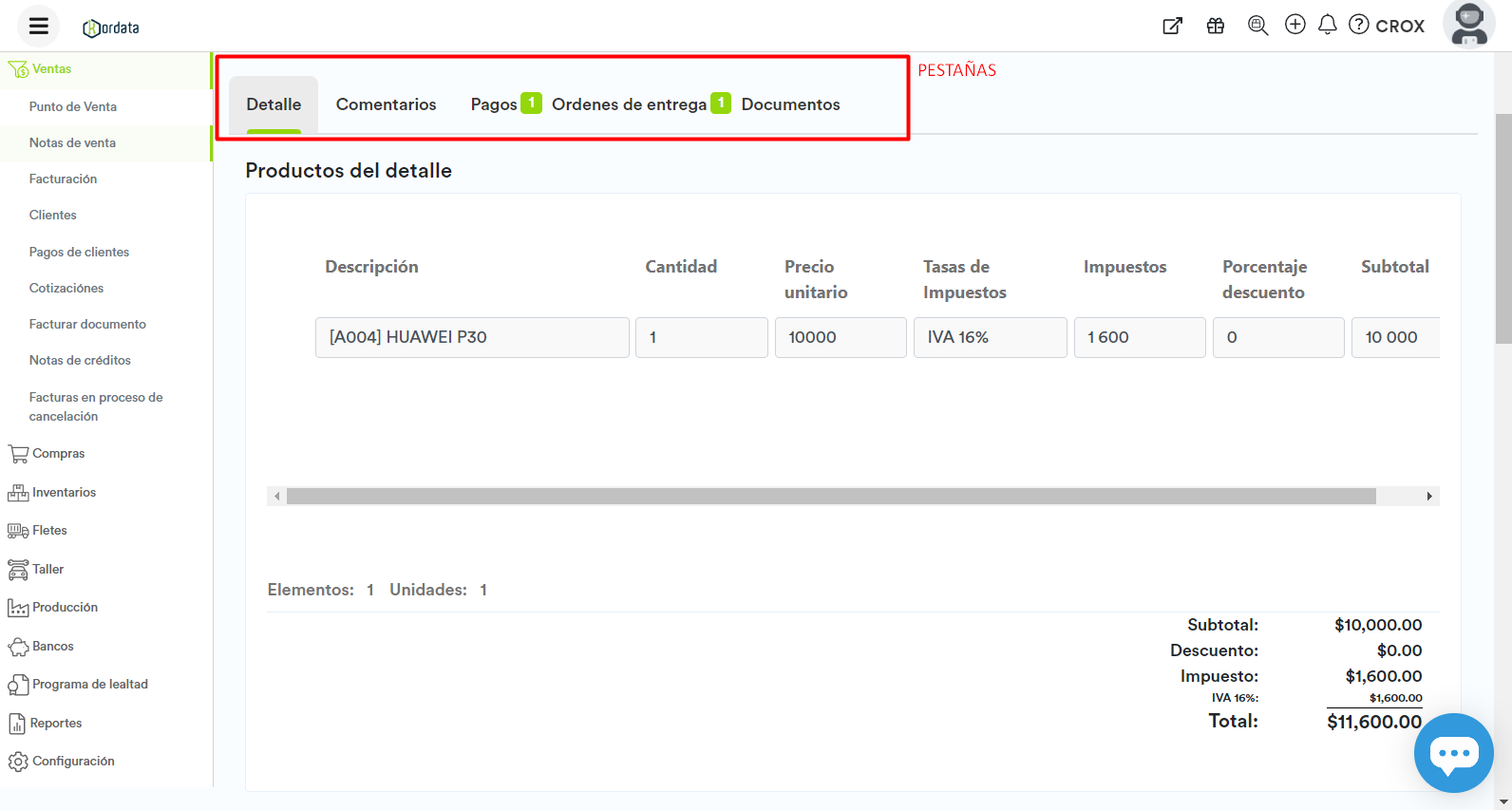Open Configuración in the sidebar

[72, 762]
